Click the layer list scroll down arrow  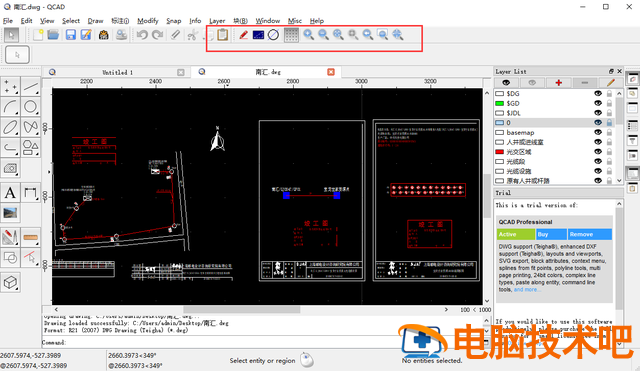pyautogui.click(x=619, y=180)
